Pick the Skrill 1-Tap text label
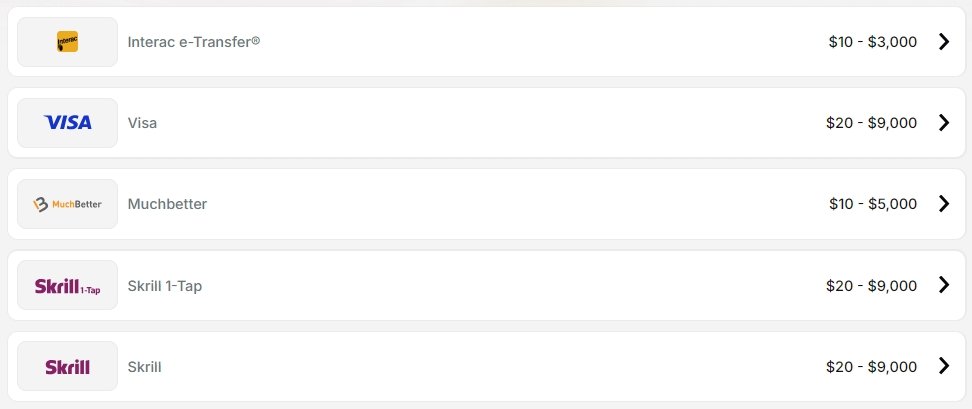This screenshot has height=409, width=972. click(x=165, y=286)
